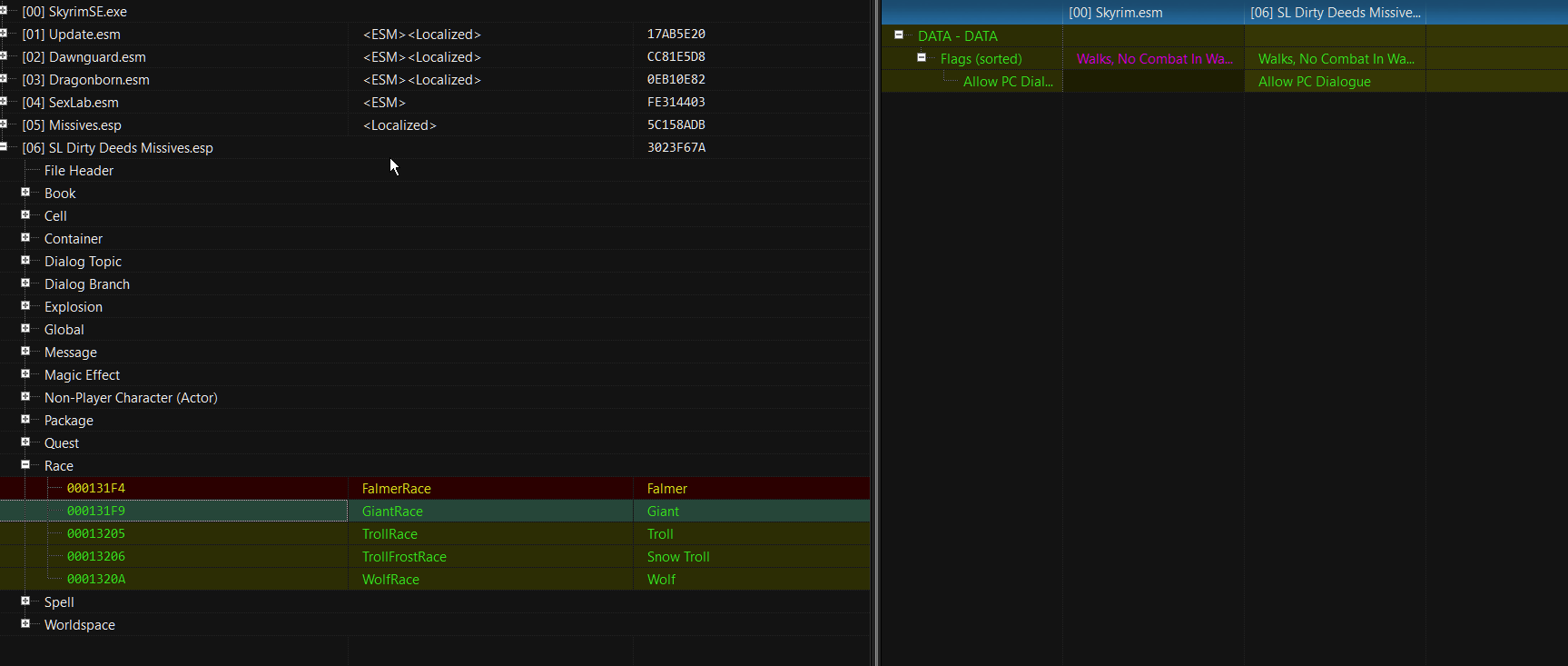Select [06] SL Dirty Deeds Missives.esp

pos(117,148)
